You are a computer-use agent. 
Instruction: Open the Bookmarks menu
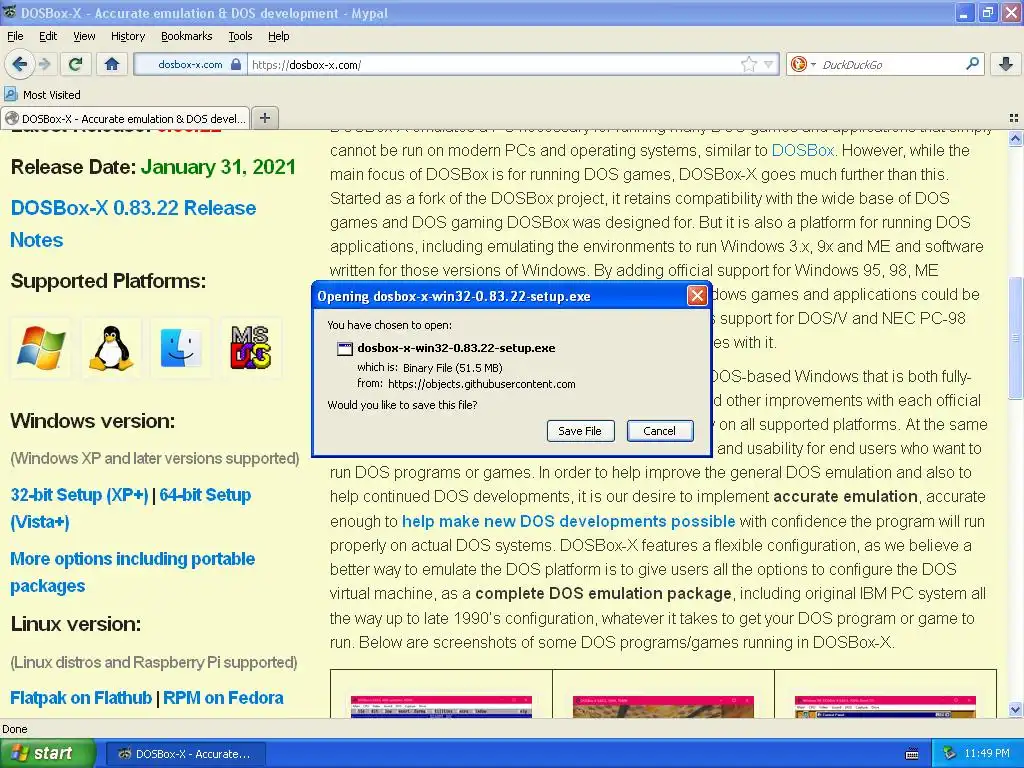(186, 36)
